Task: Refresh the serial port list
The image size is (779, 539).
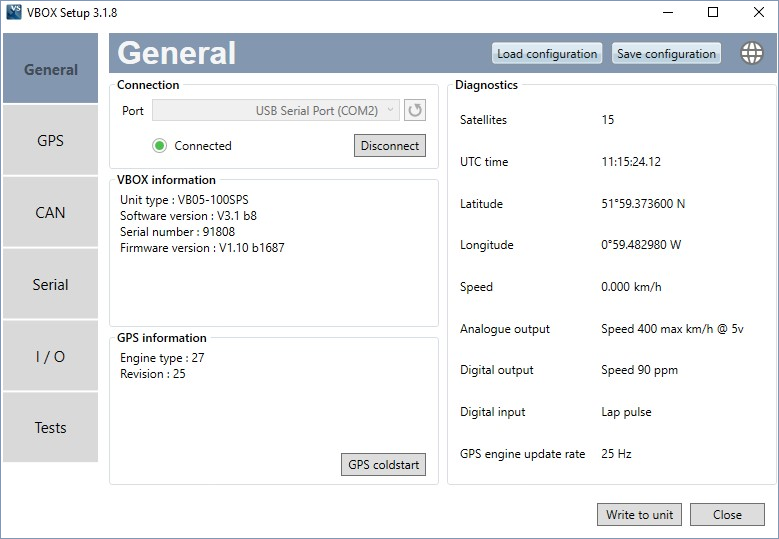Action: point(415,110)
